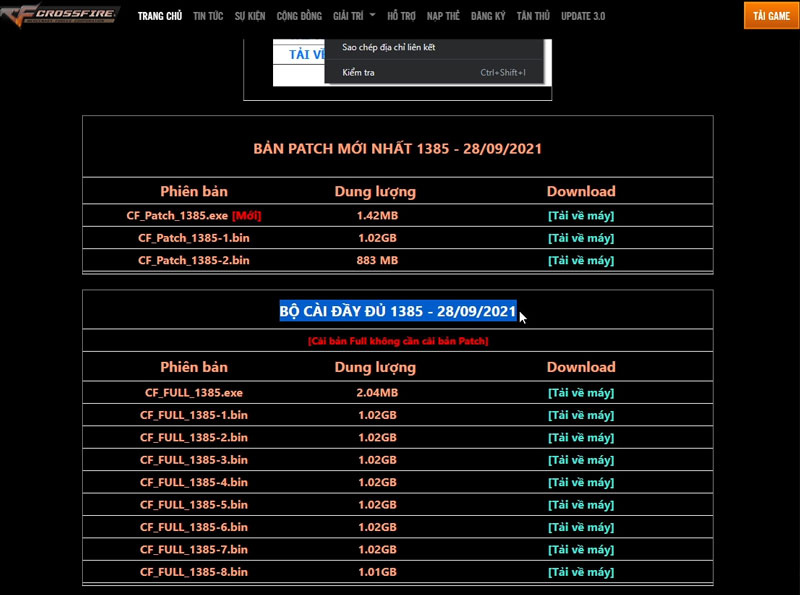The height and width of the screenshot is (595, 800).
Task: Download CF_Patch_1385.exe via Tải về máy
Action: (x=580, y=215)
